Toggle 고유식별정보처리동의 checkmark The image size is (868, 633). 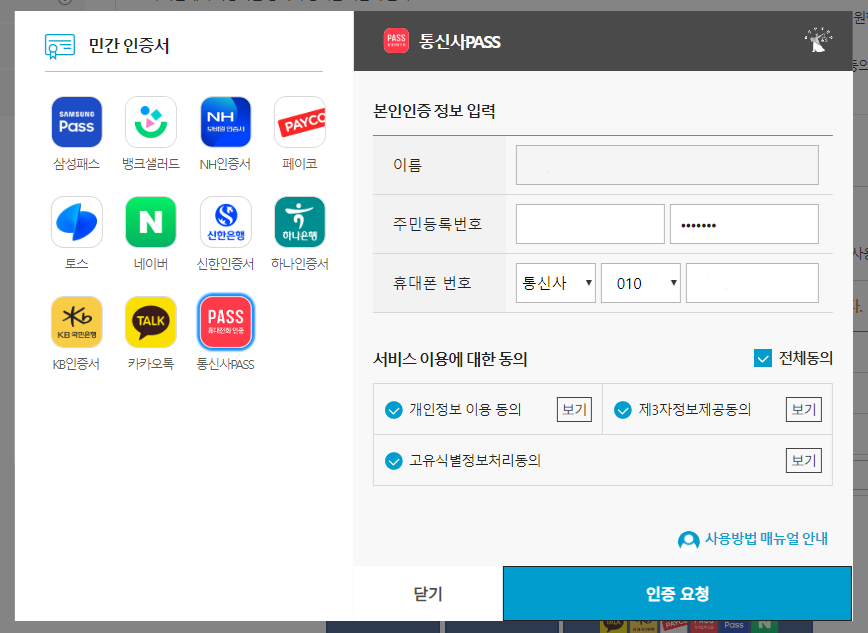394,461
